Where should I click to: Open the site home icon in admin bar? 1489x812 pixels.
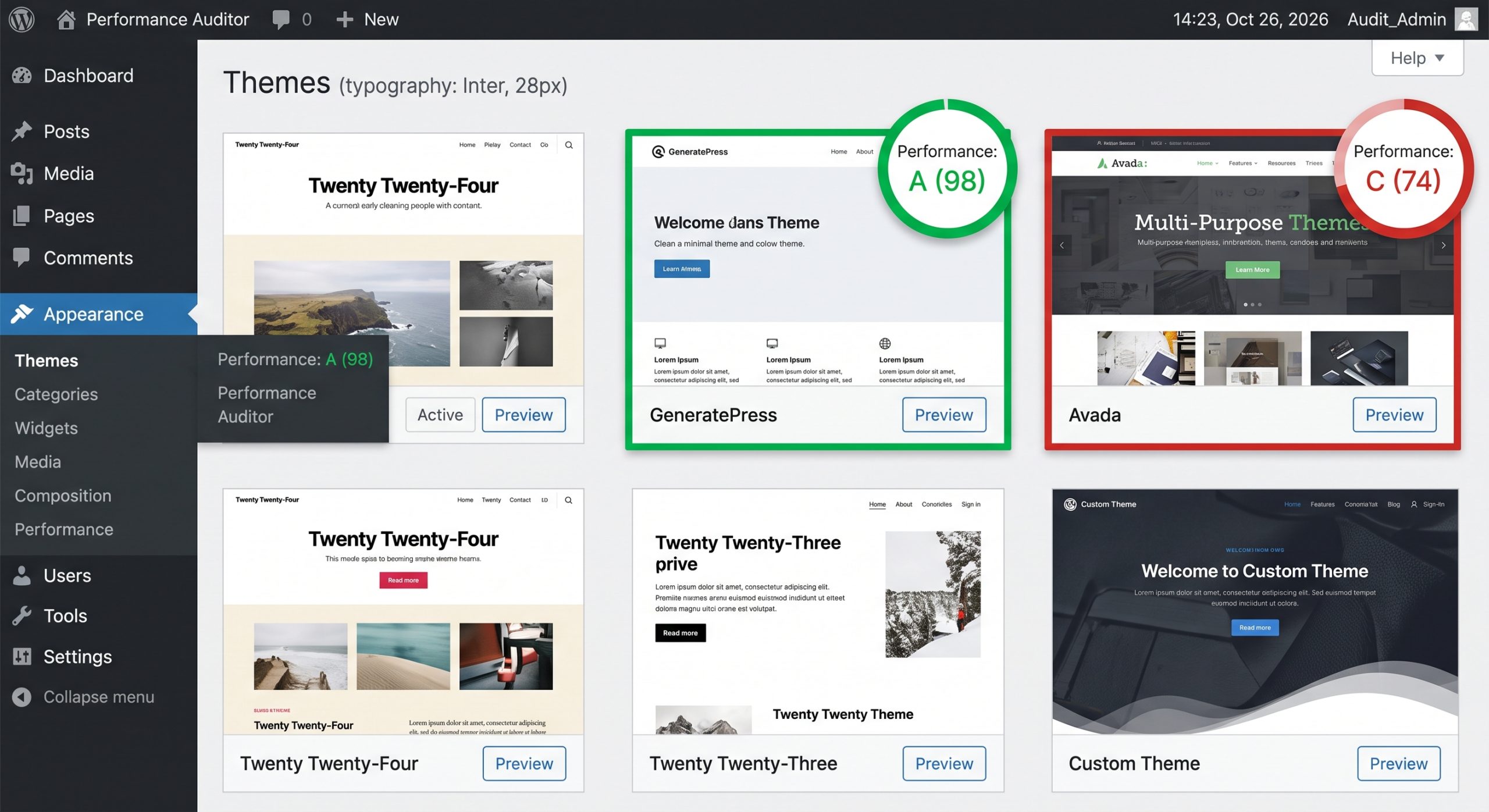point(66,19)
